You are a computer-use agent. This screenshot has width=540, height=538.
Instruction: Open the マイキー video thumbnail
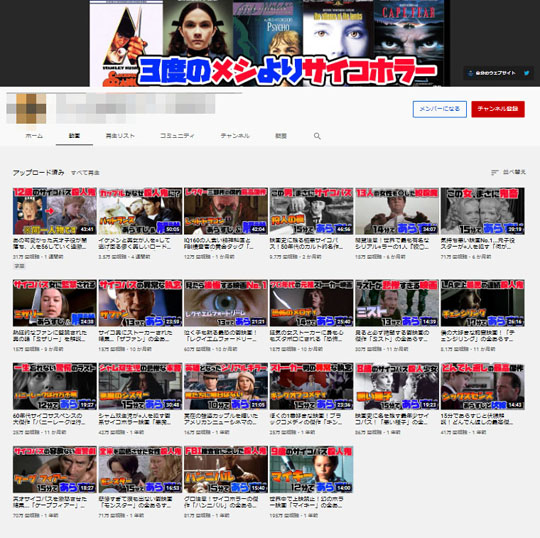point(311,469)
